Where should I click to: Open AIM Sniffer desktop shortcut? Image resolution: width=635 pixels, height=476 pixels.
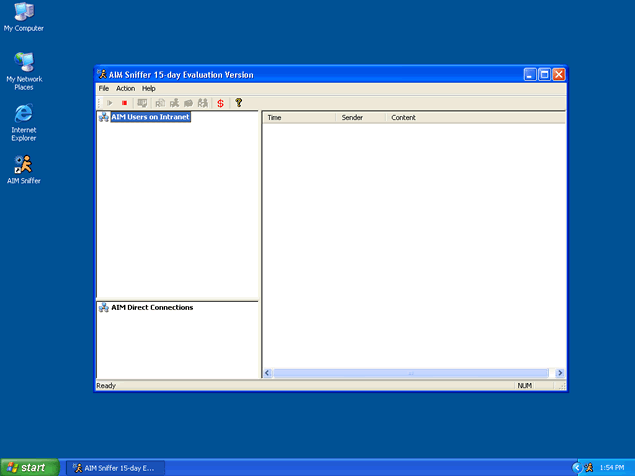[x=24, y=169]
